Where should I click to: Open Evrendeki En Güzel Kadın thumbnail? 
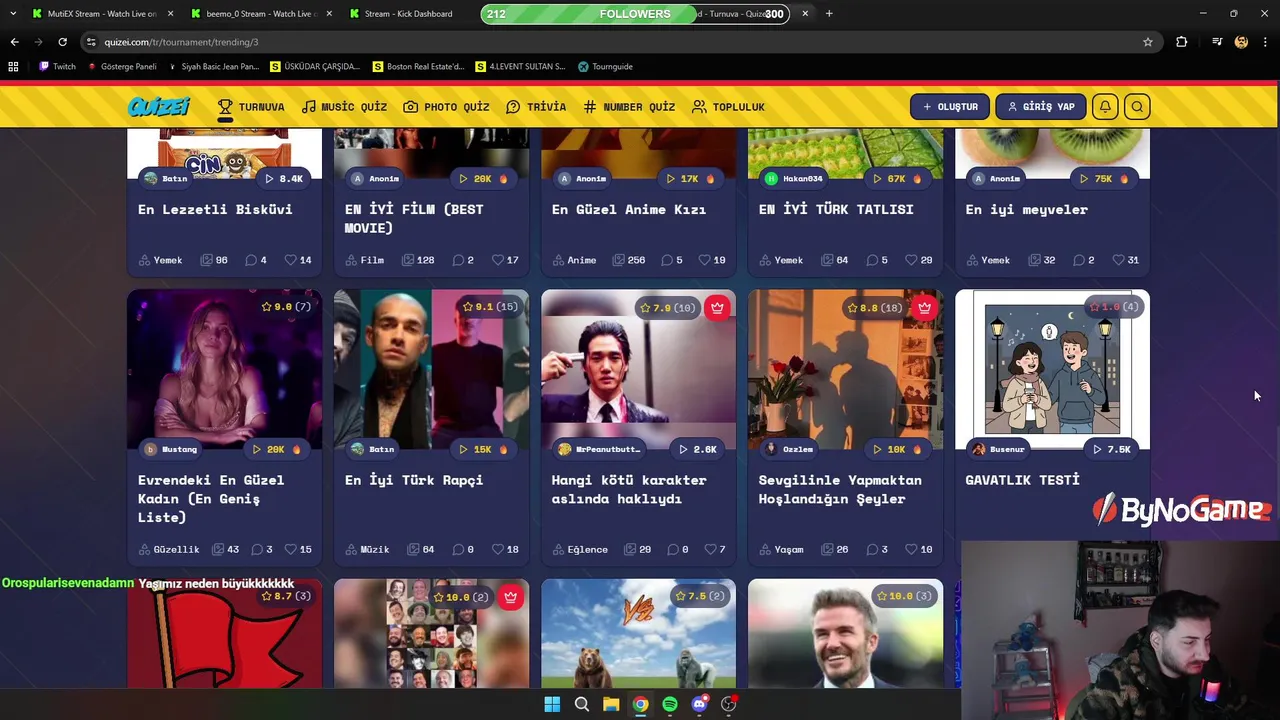(225, 370)
